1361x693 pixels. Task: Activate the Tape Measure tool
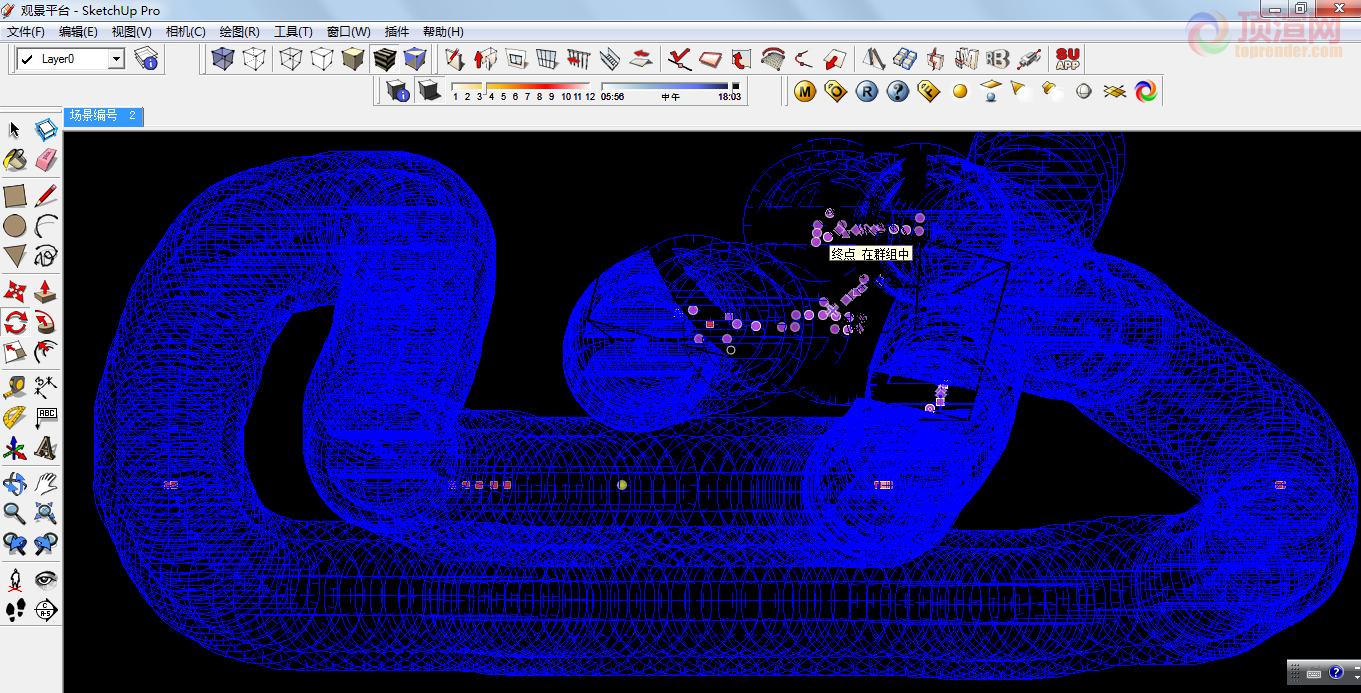(15, 387)
